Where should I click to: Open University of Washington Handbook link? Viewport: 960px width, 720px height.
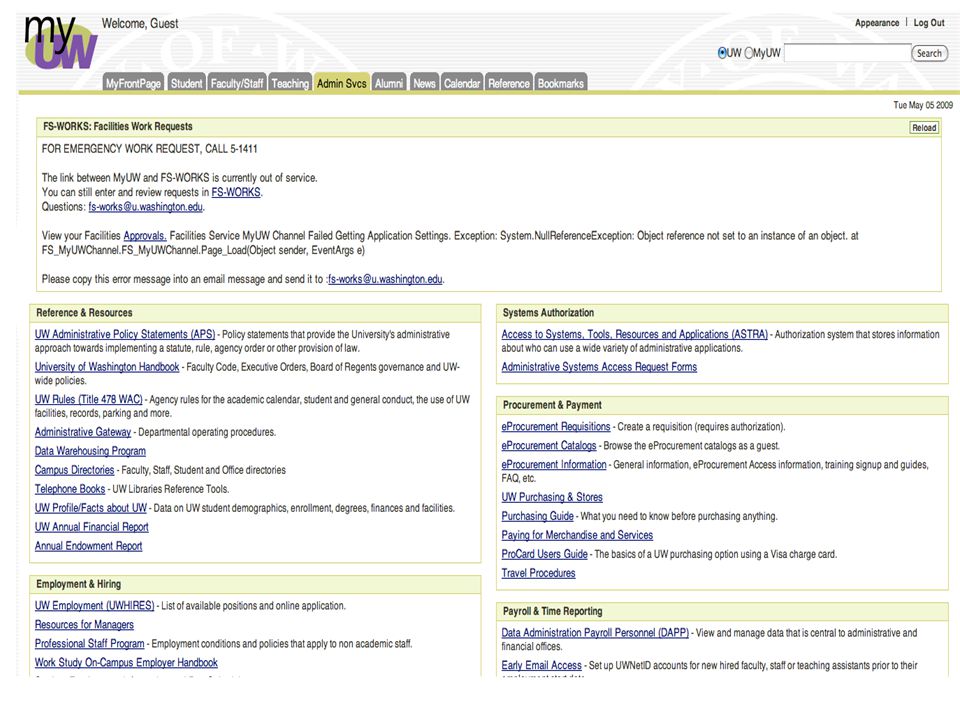[107, 367]
